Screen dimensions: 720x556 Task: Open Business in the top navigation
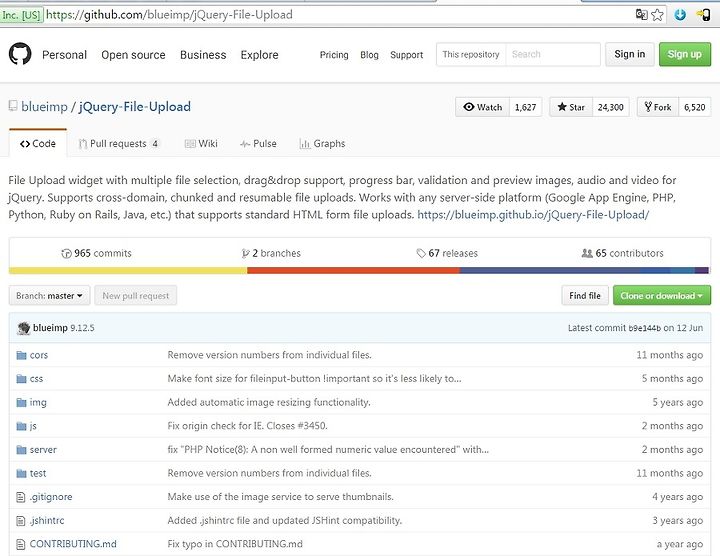pyautogui.click(x=203, y=55)
